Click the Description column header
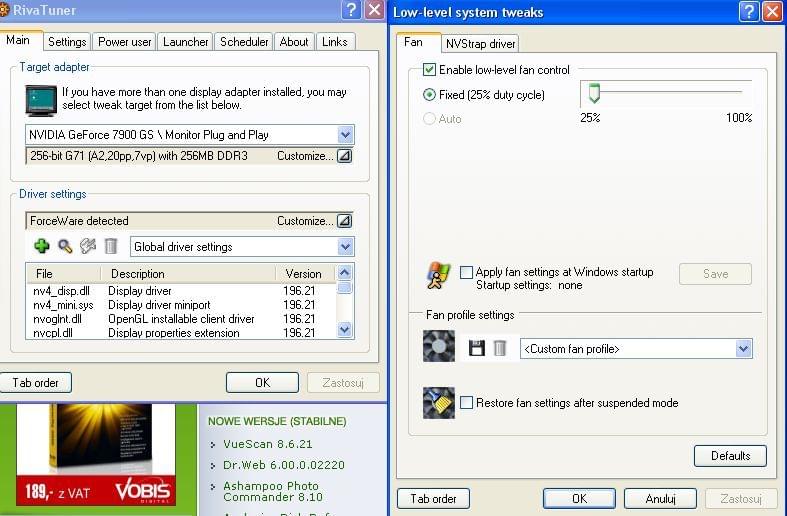This screenshot has height=516, width=787. point(188,274)
